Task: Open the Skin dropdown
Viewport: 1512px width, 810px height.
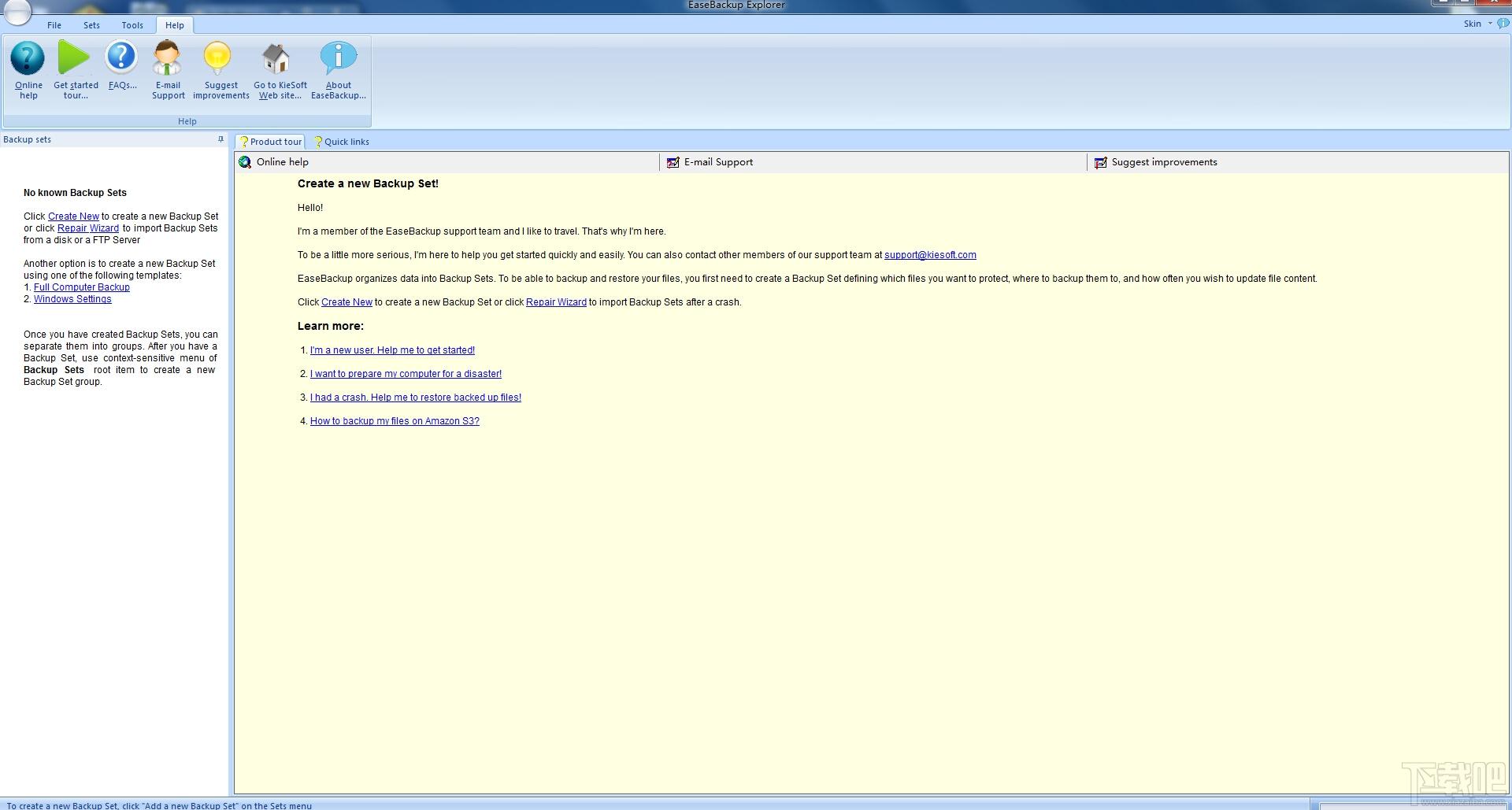Action: click(x=1477, y=24)
